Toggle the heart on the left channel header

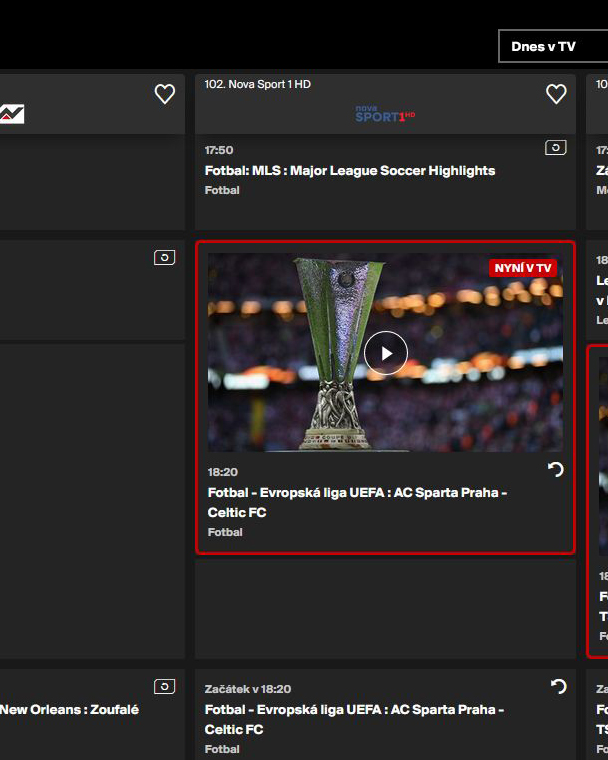(165, 94)
